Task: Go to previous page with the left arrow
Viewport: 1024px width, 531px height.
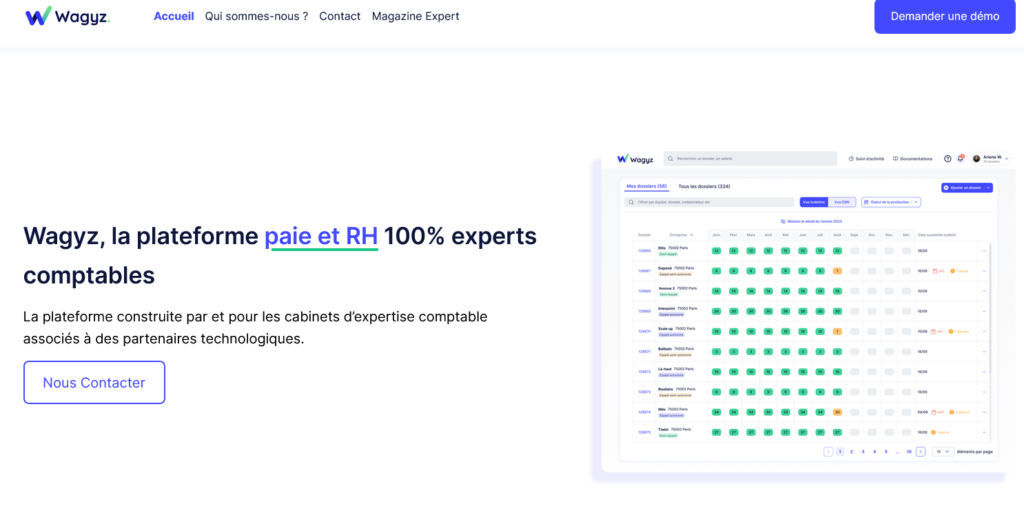Action: pos(828,451)
